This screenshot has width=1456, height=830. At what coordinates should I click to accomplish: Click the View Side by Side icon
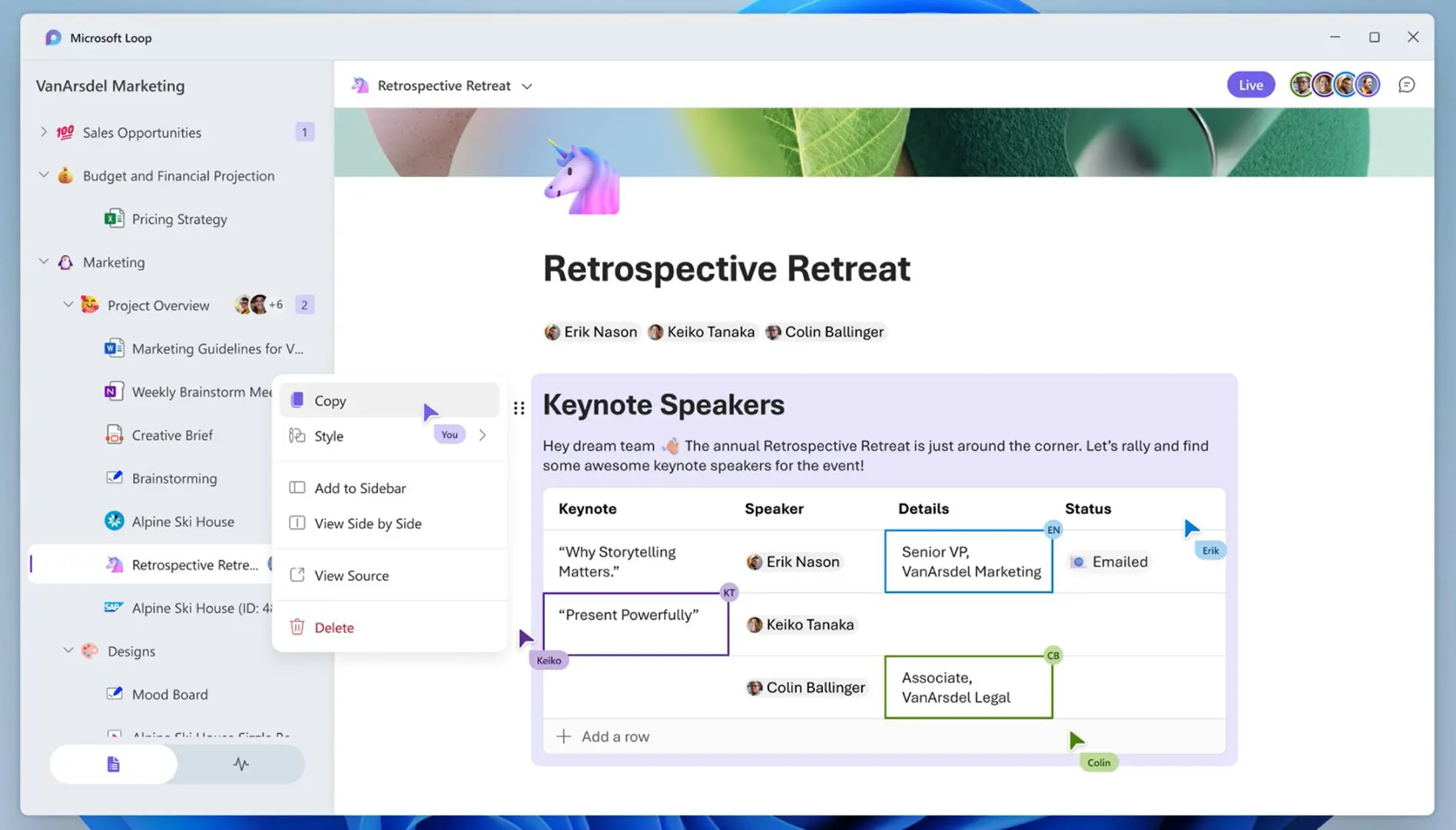tap(297, 523)
